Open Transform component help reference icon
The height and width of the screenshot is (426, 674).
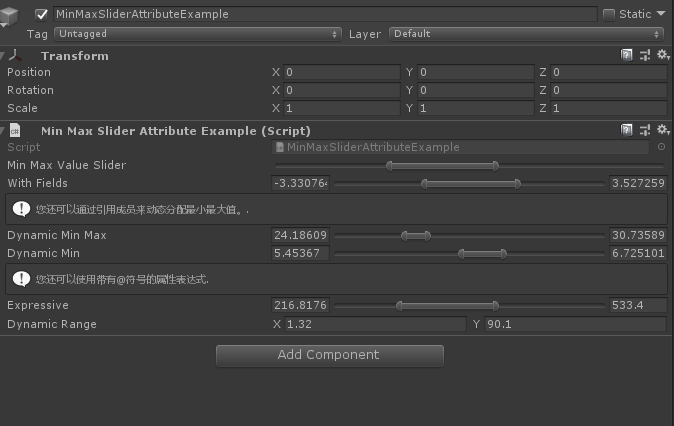click(x=627, y=56)
